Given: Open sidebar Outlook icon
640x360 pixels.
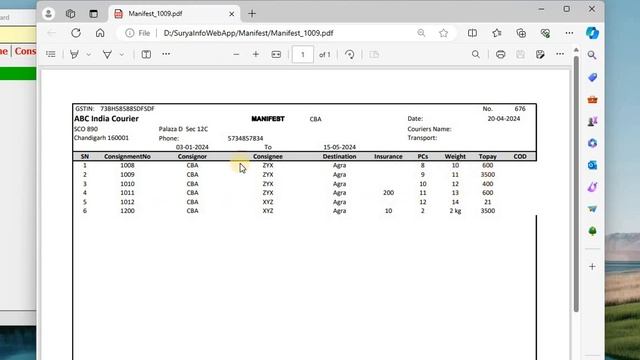Looking at the screenshot, I should pyautogui.click(x=592, y=165).
